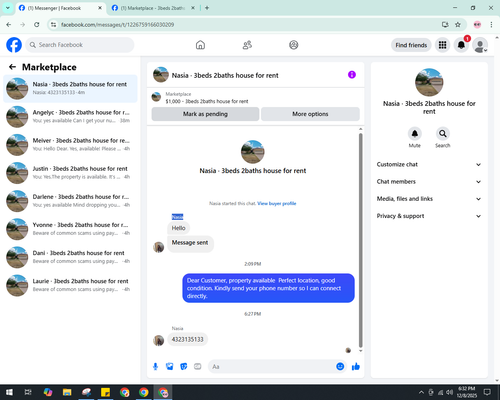Click the house thumbnail in right panel

[429, 82]
